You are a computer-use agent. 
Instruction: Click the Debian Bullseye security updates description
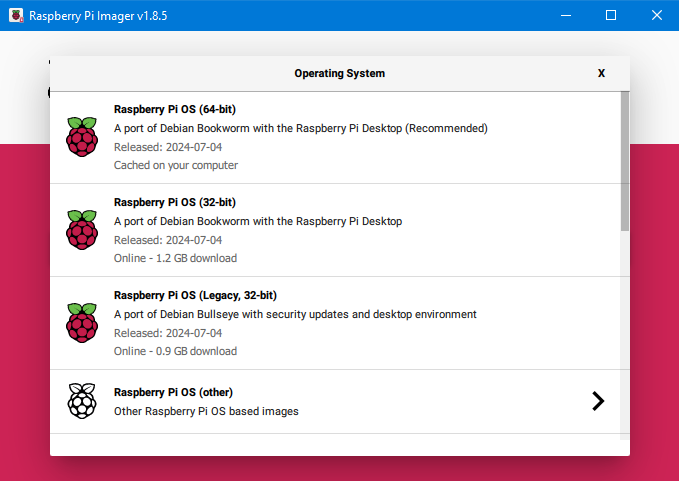[x=295, y=314]
